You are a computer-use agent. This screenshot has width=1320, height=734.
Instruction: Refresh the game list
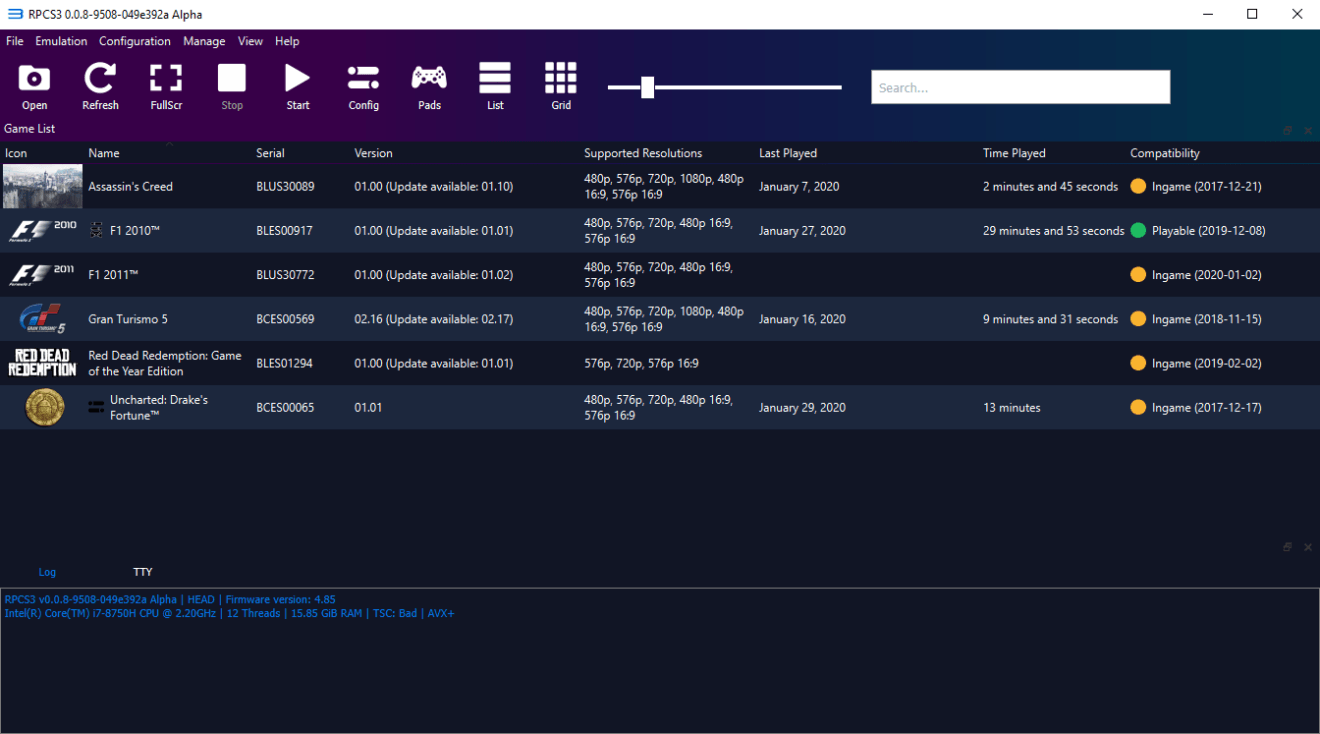[100, 87]
